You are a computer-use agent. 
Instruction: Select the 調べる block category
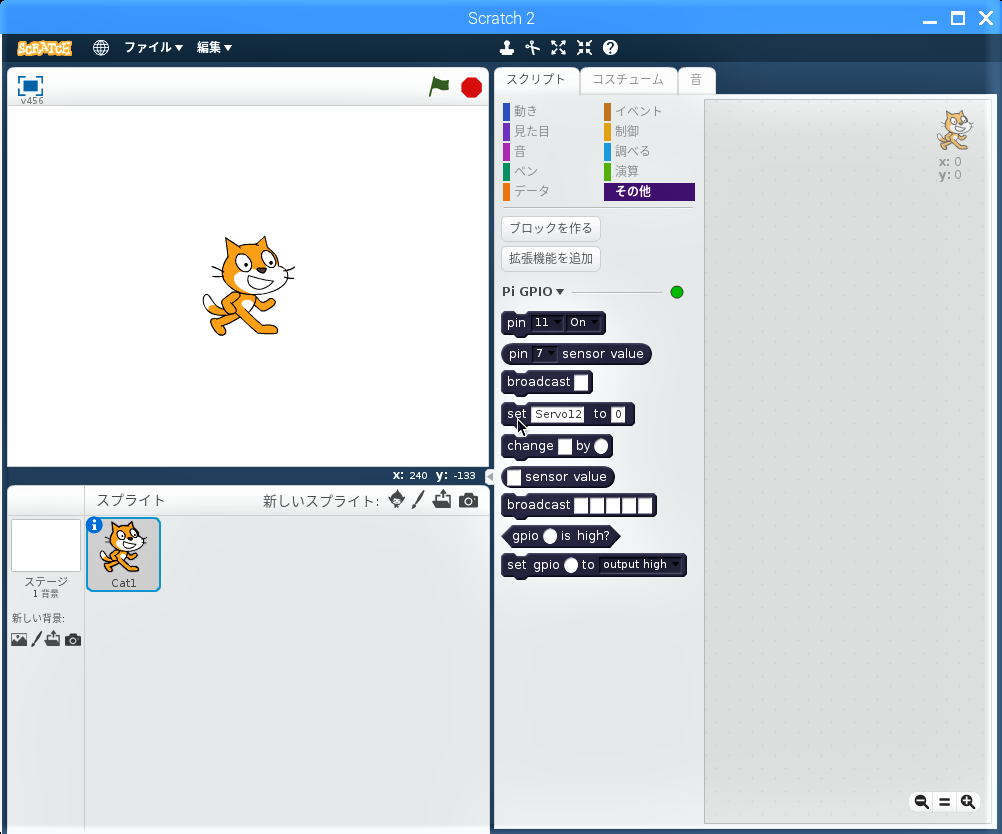(x=627, y=151)
